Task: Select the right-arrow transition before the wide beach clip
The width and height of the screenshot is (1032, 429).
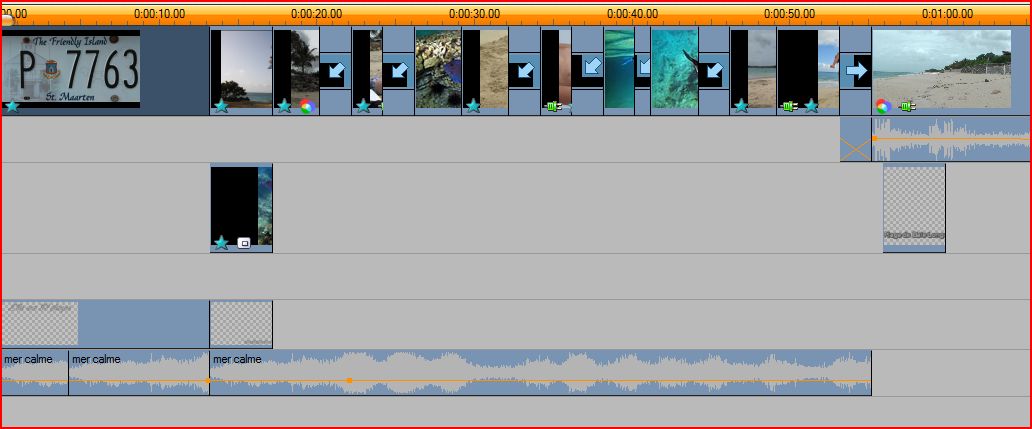Action: click(856, 71)
